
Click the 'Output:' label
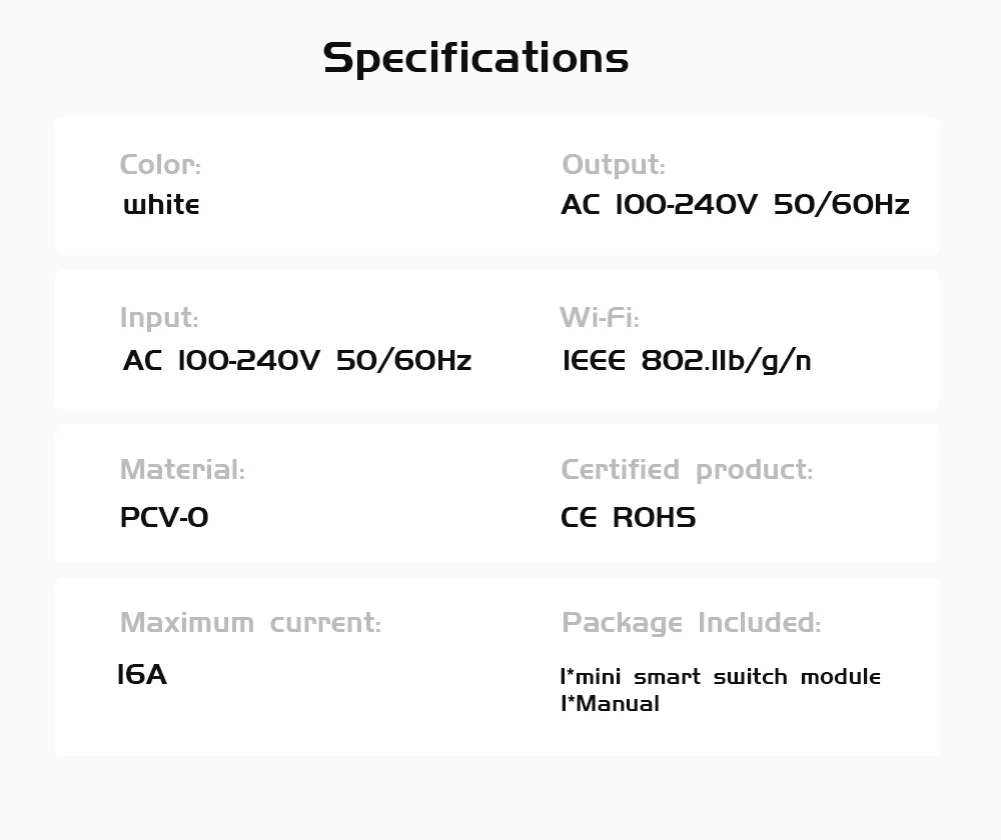(x=613, y=165)
